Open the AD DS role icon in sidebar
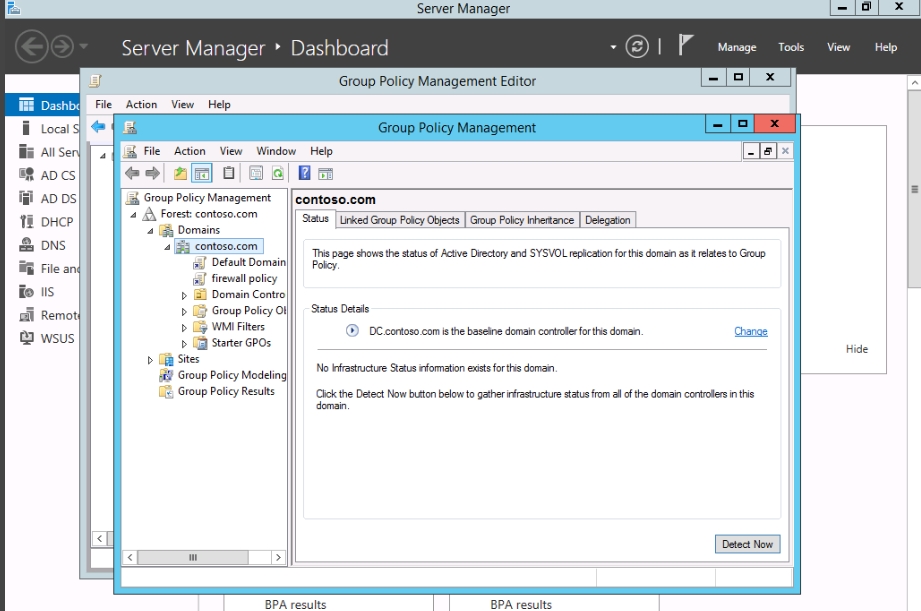Image resolution: width=921 pixels, height=611 pixels. [x=26, y=198]
